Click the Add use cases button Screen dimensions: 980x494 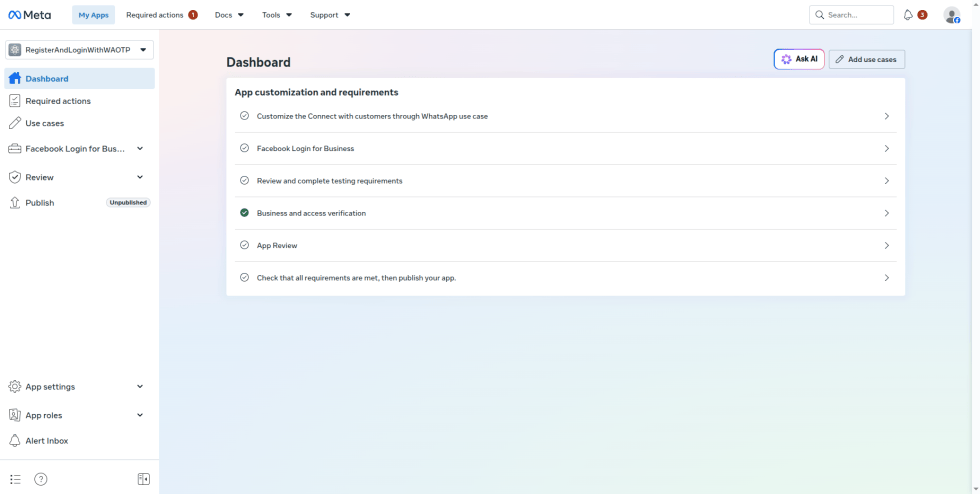(866, 59)
